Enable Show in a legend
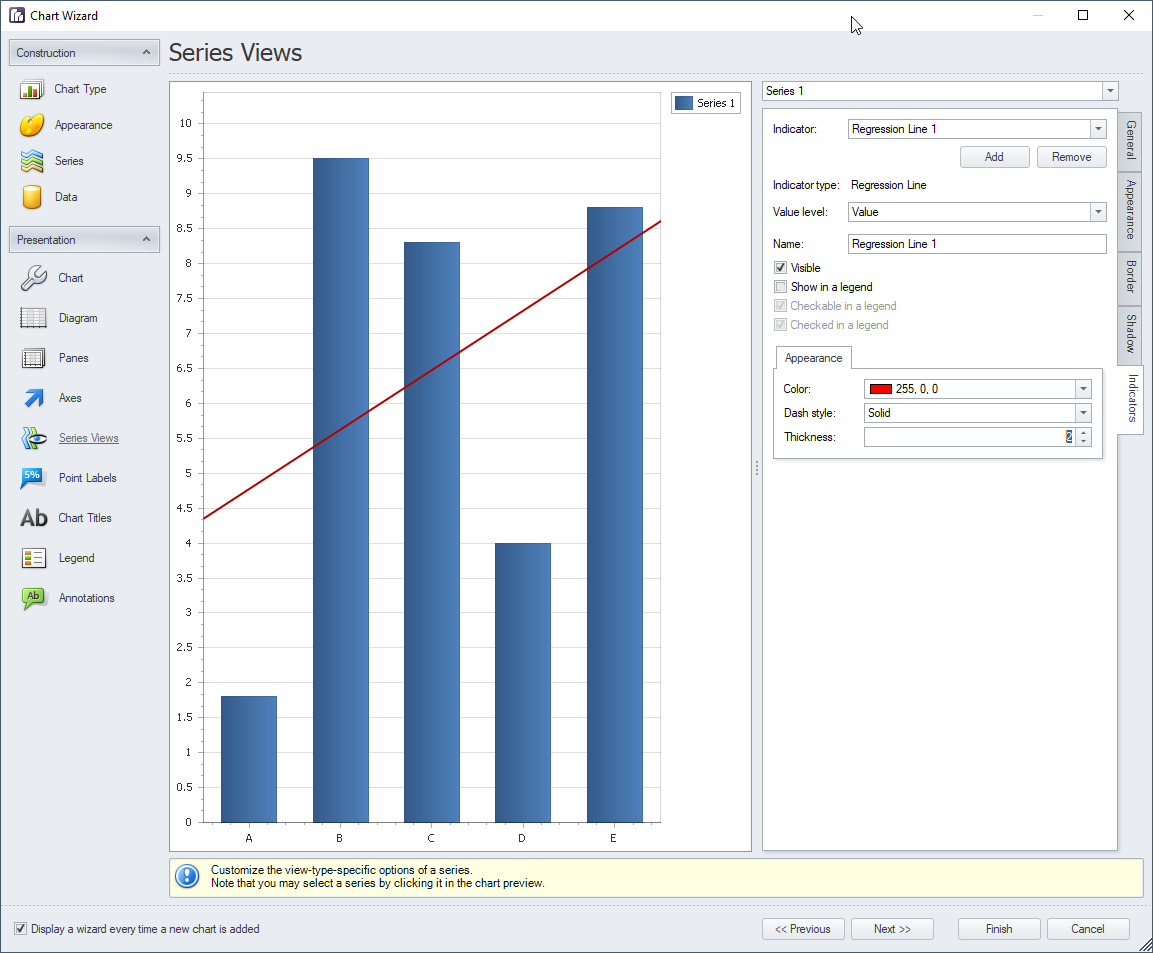The image size is (1153, 953). [x=781, y=287]
